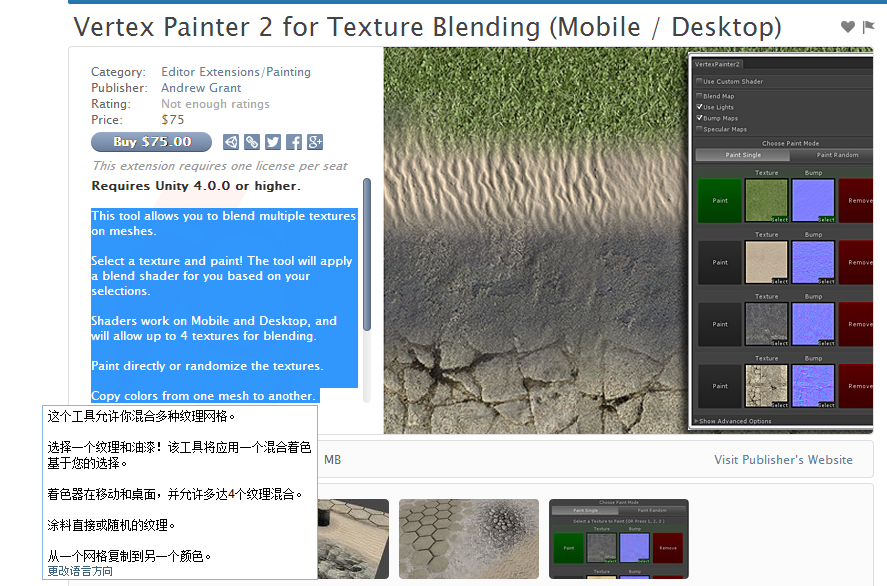Open the Editor Extensions category link
887x586 pixels.
[x=210, y=72]
